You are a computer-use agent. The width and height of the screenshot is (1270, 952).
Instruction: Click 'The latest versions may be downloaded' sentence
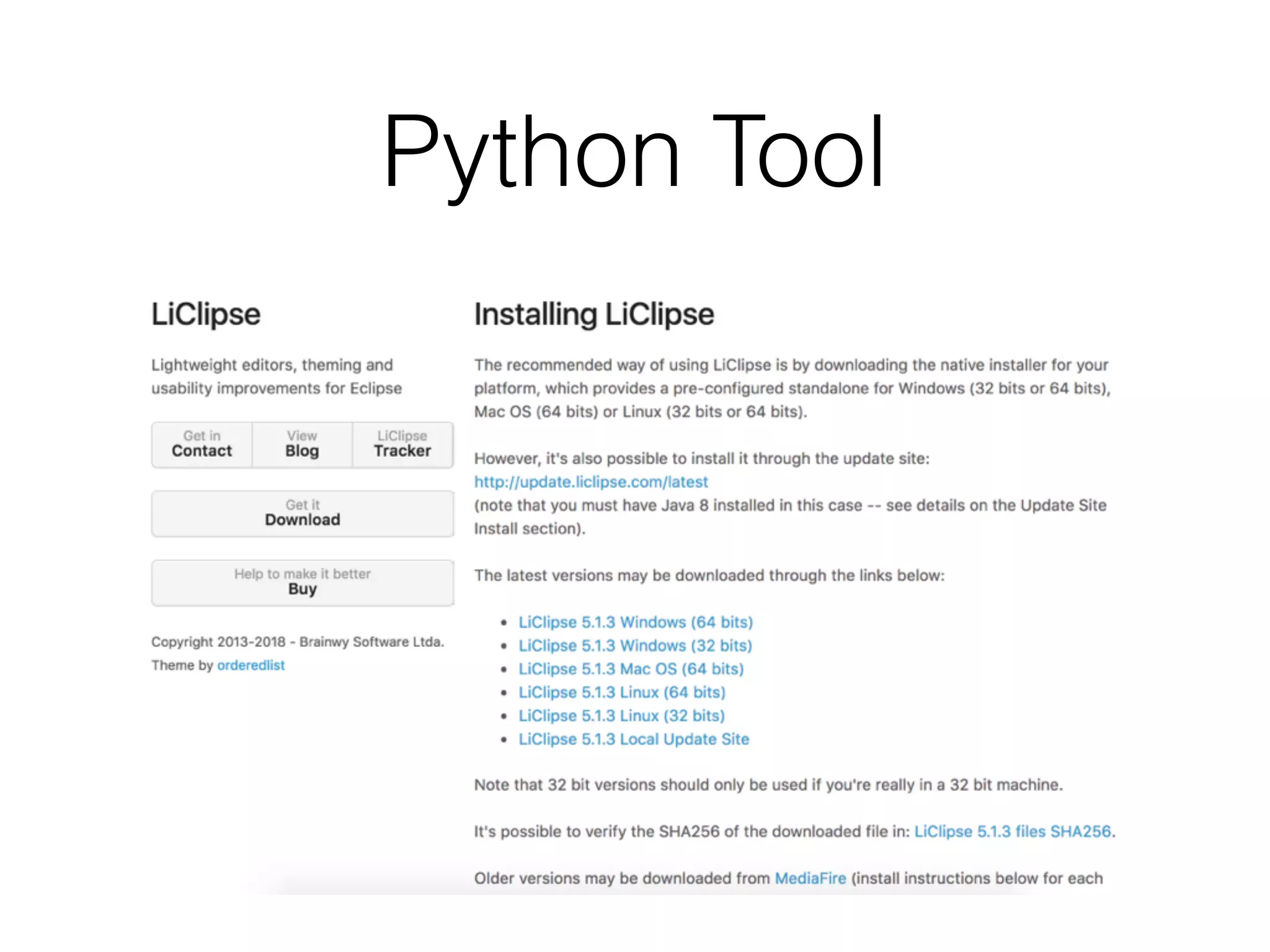click(709, 576)
